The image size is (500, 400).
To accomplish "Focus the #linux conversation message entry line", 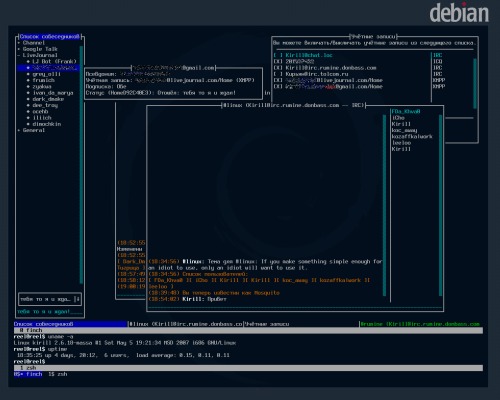I will [295, 306].
